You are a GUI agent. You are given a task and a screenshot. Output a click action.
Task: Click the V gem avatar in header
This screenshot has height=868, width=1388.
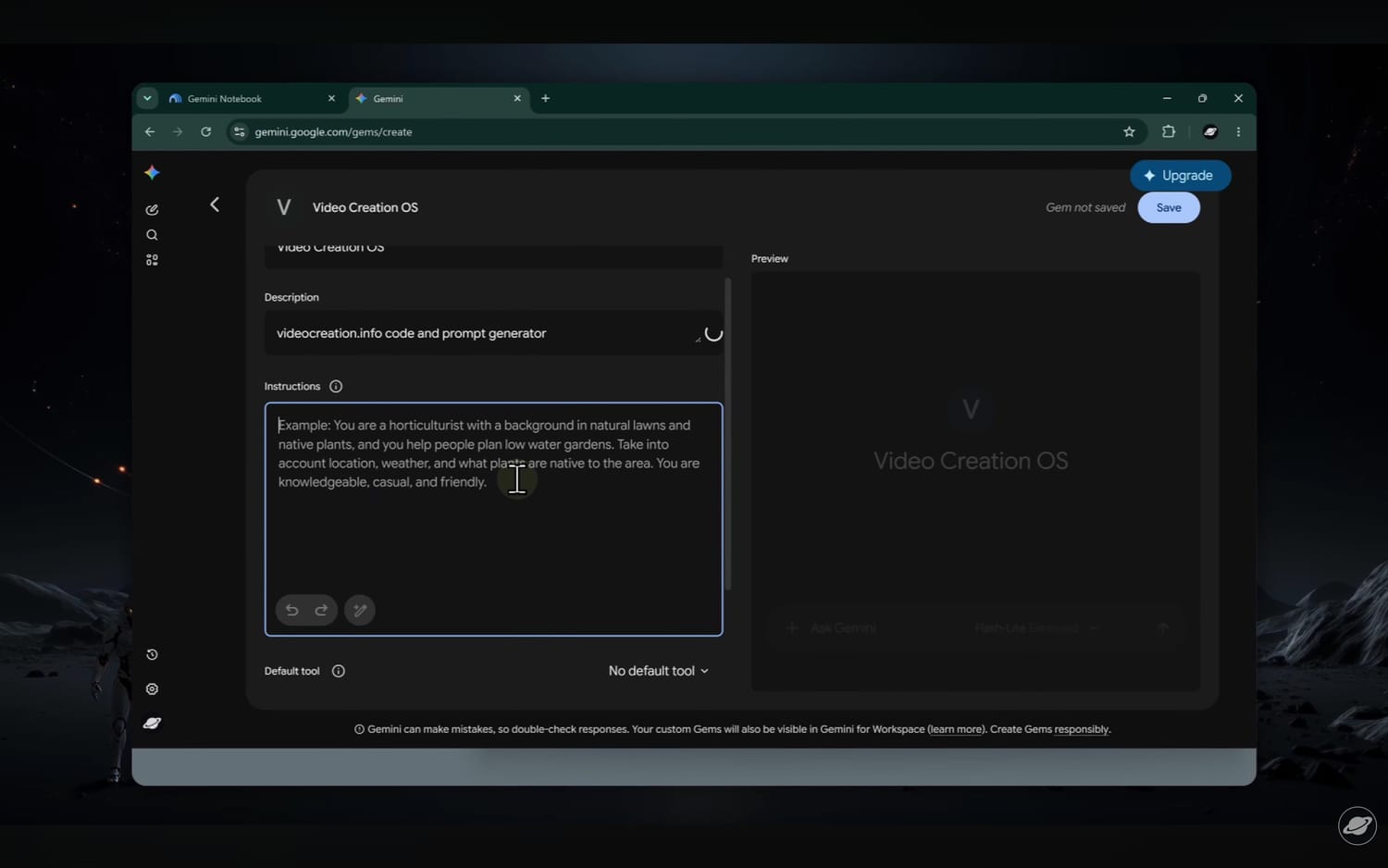284,207
